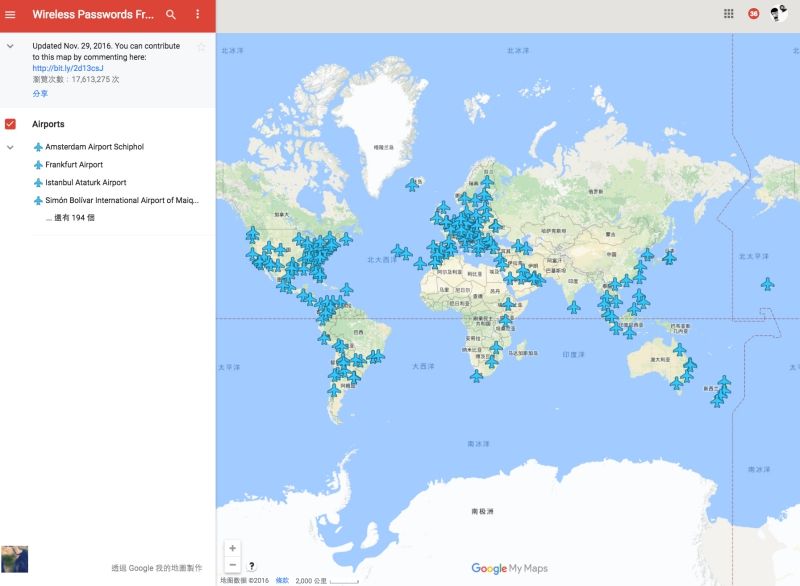This screenshot has height=586, width=800.
Task: Click the airplane marker over Greenland
Action: (x=412, y=185)
